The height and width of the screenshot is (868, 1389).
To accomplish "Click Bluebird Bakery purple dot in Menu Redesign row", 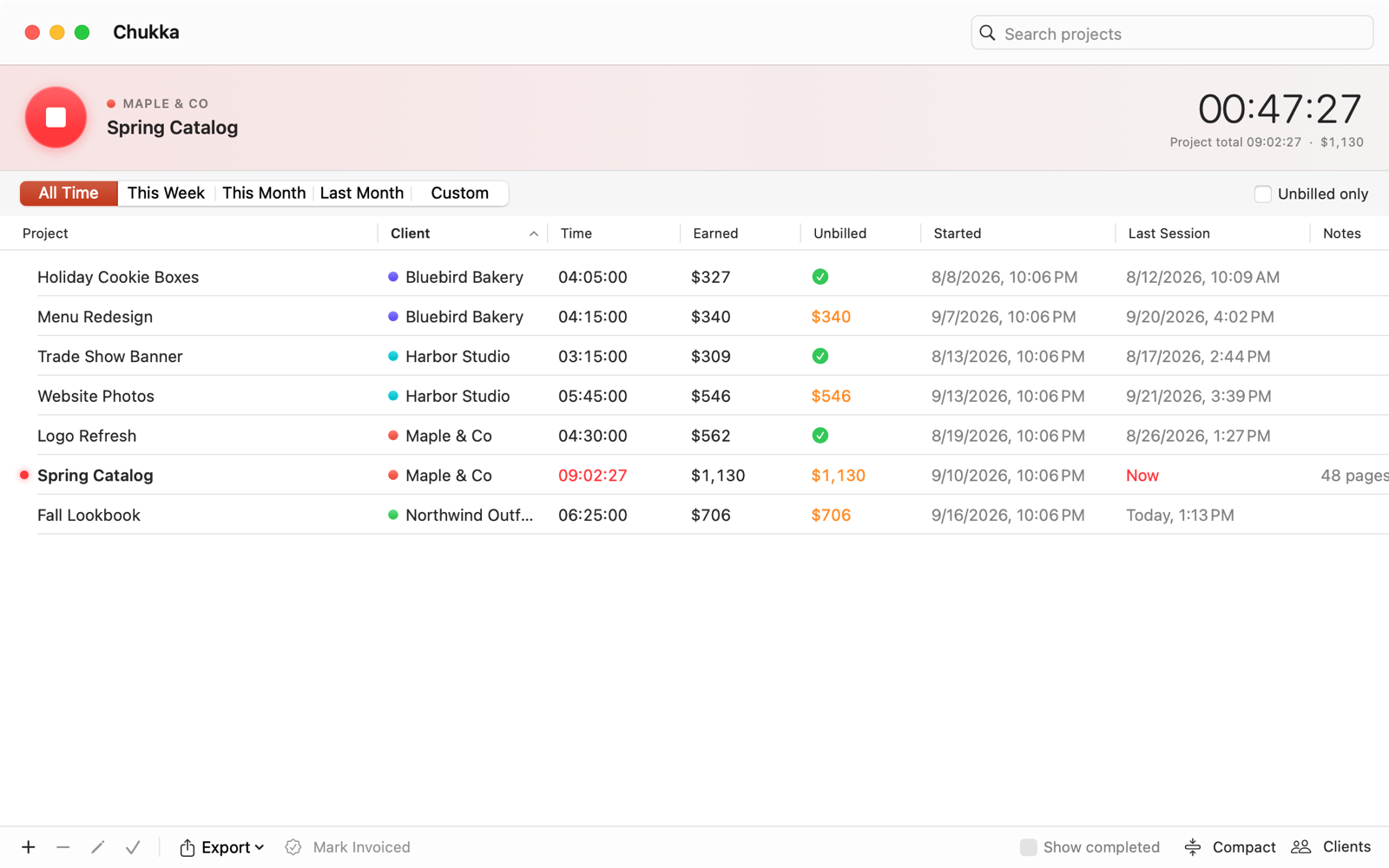I will tap(393, 317).
